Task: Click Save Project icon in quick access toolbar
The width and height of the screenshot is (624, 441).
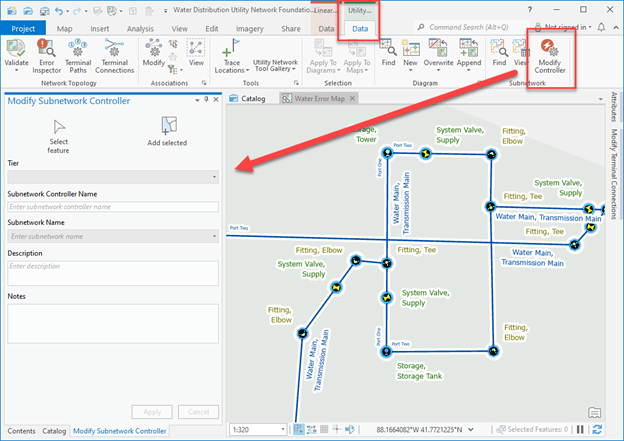Action: coord(45,11)
